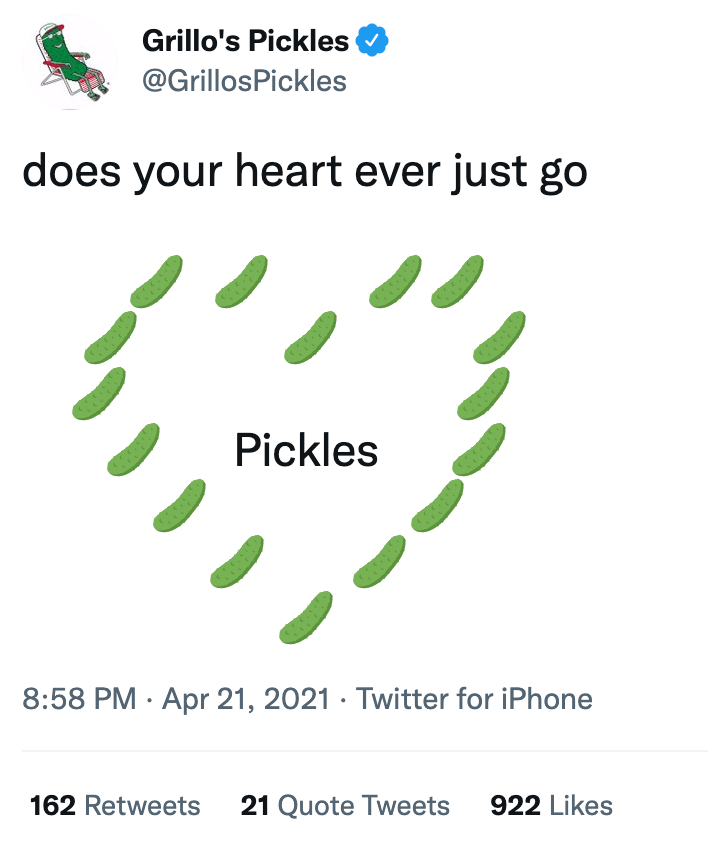Click pickle emoji at heart's bottom tip
This screenshot has height=850, width=708.
[x=306, y=616]
